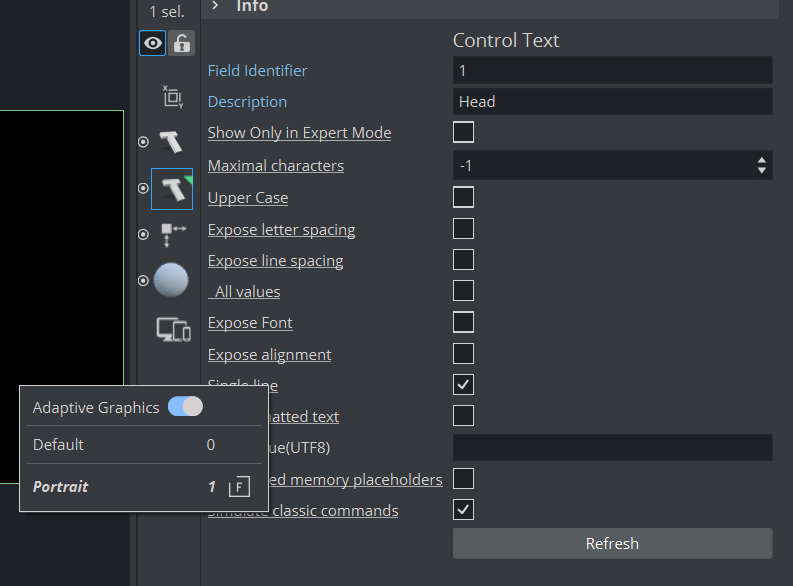This screenshot has height=586, width=793.
Task: Select the Portrait format entry
Action: (x=61, y=487)
